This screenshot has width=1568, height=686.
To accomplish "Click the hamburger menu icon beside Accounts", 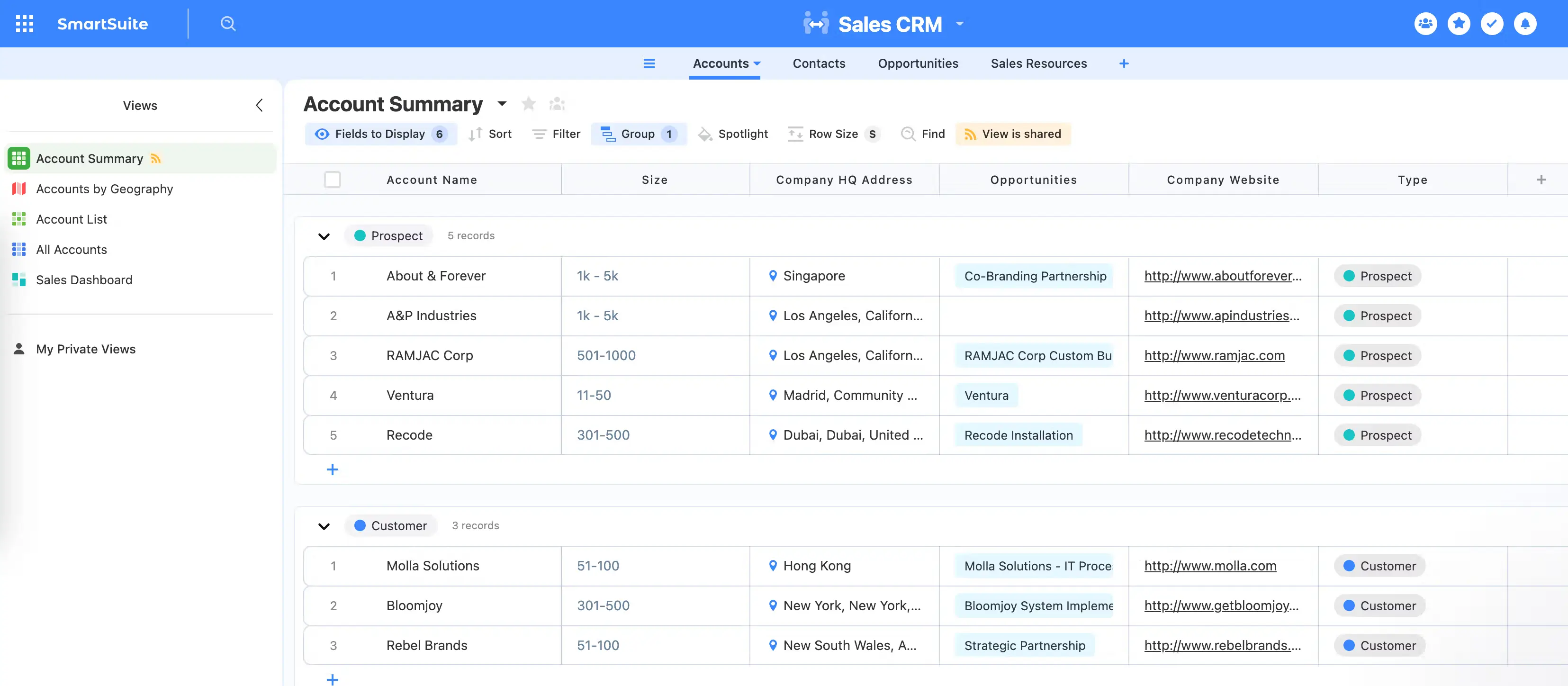I will point(649,63).
